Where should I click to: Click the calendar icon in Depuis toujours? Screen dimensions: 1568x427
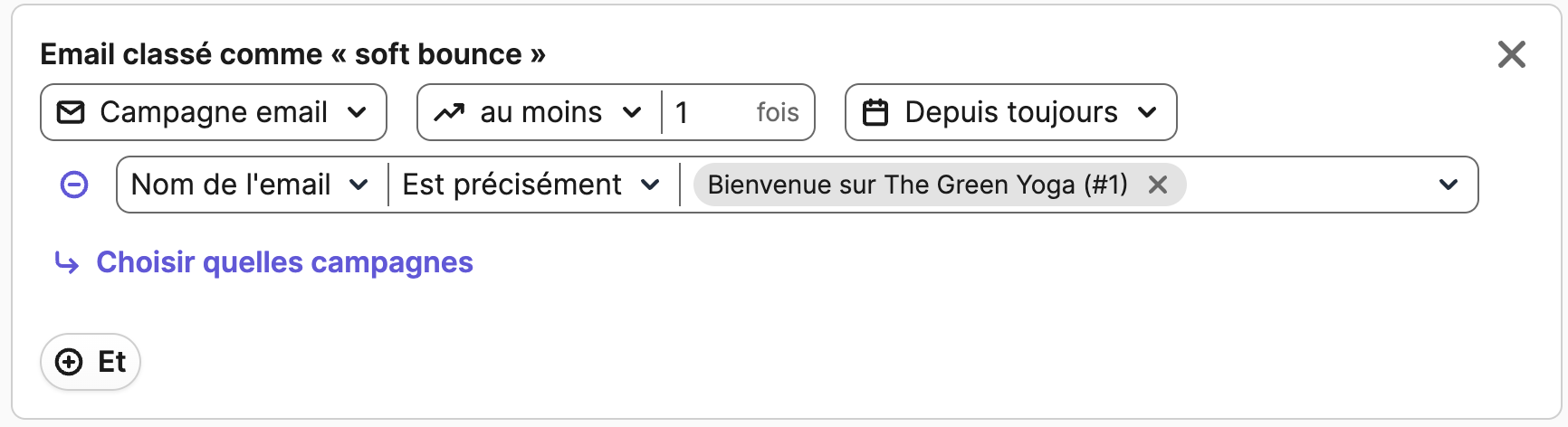click(875, 112)
